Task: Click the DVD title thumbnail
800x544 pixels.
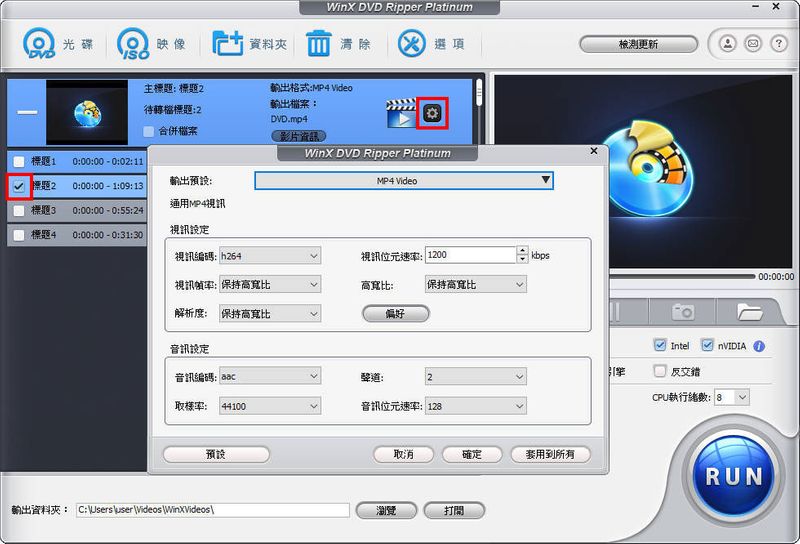Action: [87, 112]
